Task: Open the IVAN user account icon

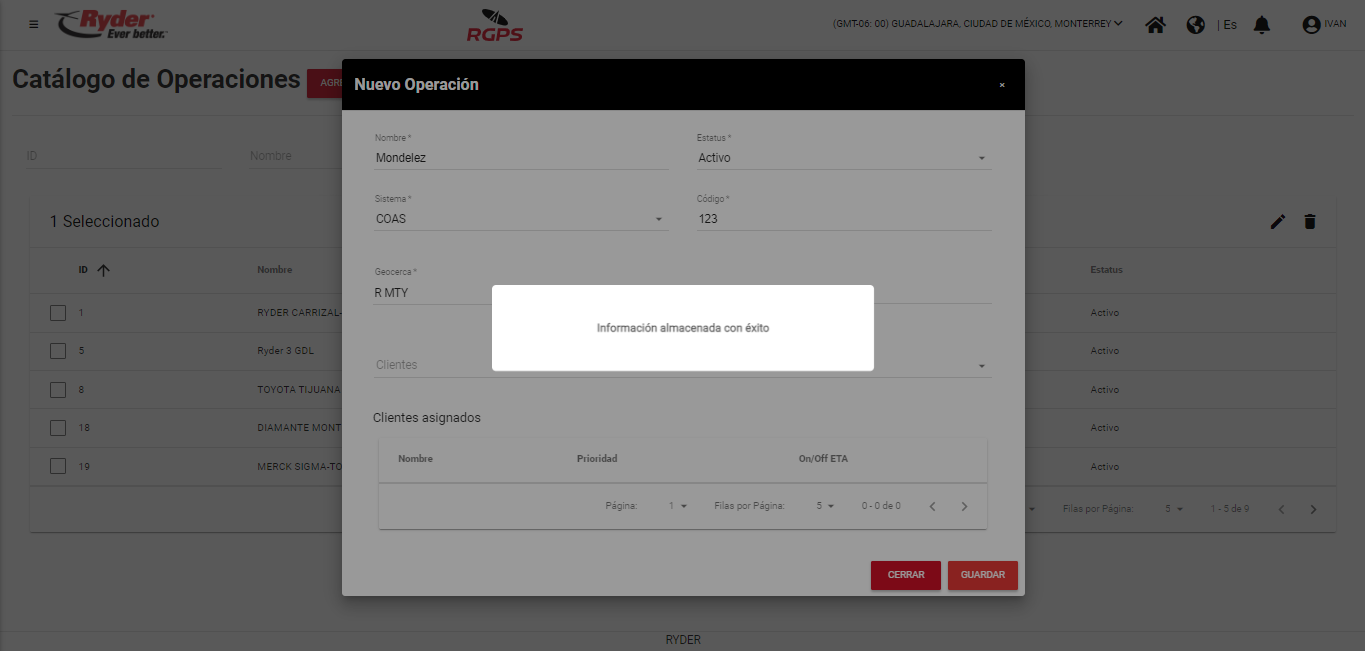Action: 1311,25
